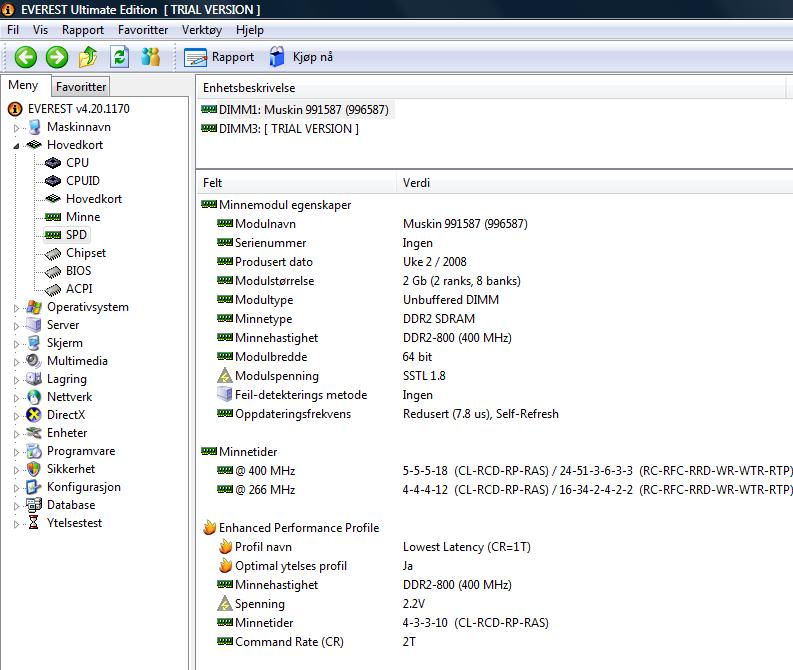Click the Verdi column header
The image size is (793, 670).
[x=594, y=183]
